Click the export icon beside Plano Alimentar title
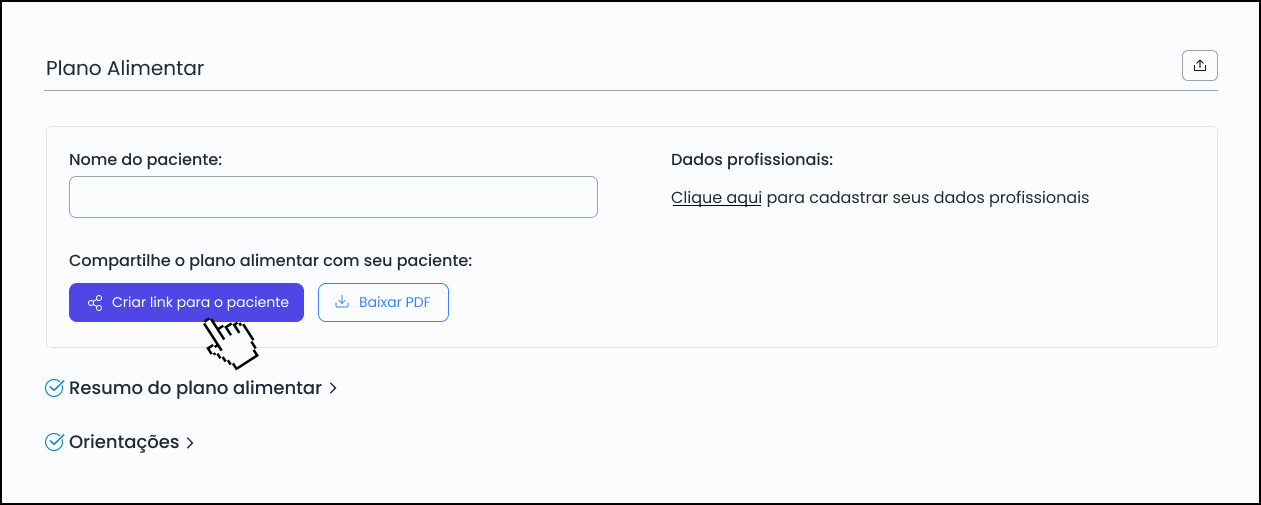This screenshot has height=505, width=1261. click(x=1200, y=66)
